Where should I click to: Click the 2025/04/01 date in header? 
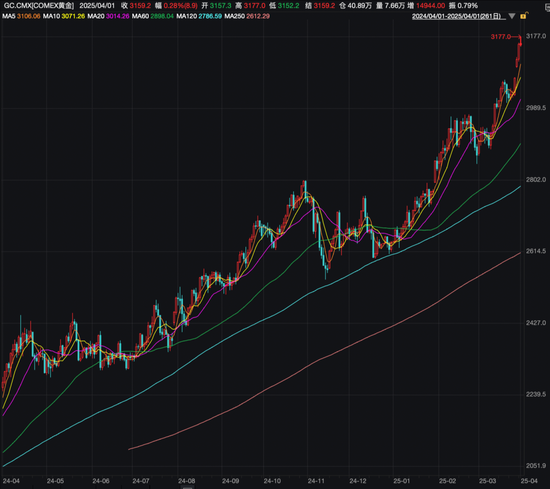tap(97, 6)
